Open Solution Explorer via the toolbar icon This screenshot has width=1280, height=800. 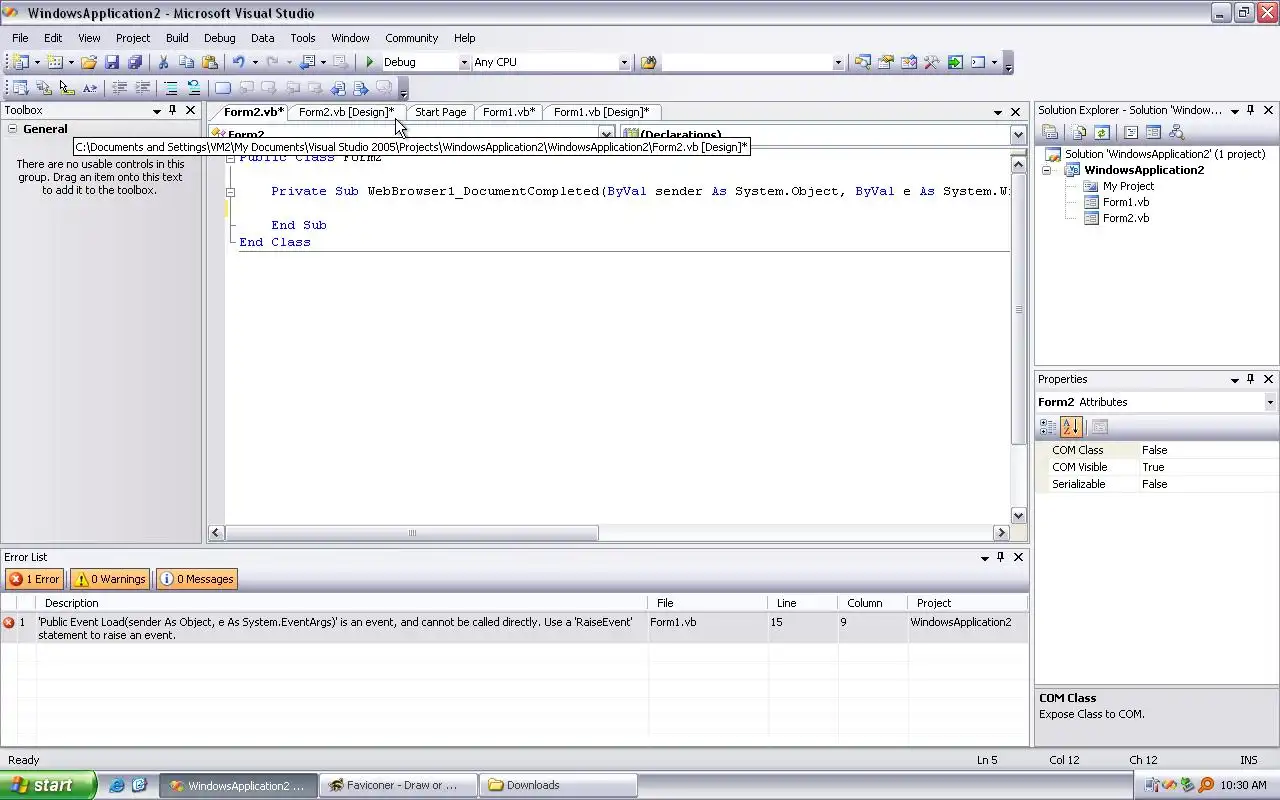tap(862, 62)
